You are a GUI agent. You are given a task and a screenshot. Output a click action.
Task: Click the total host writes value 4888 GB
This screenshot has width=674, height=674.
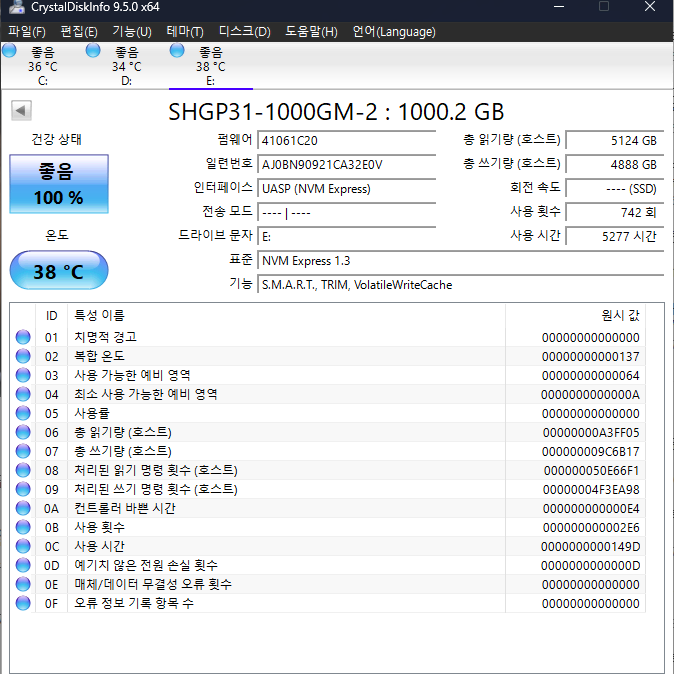615,165
